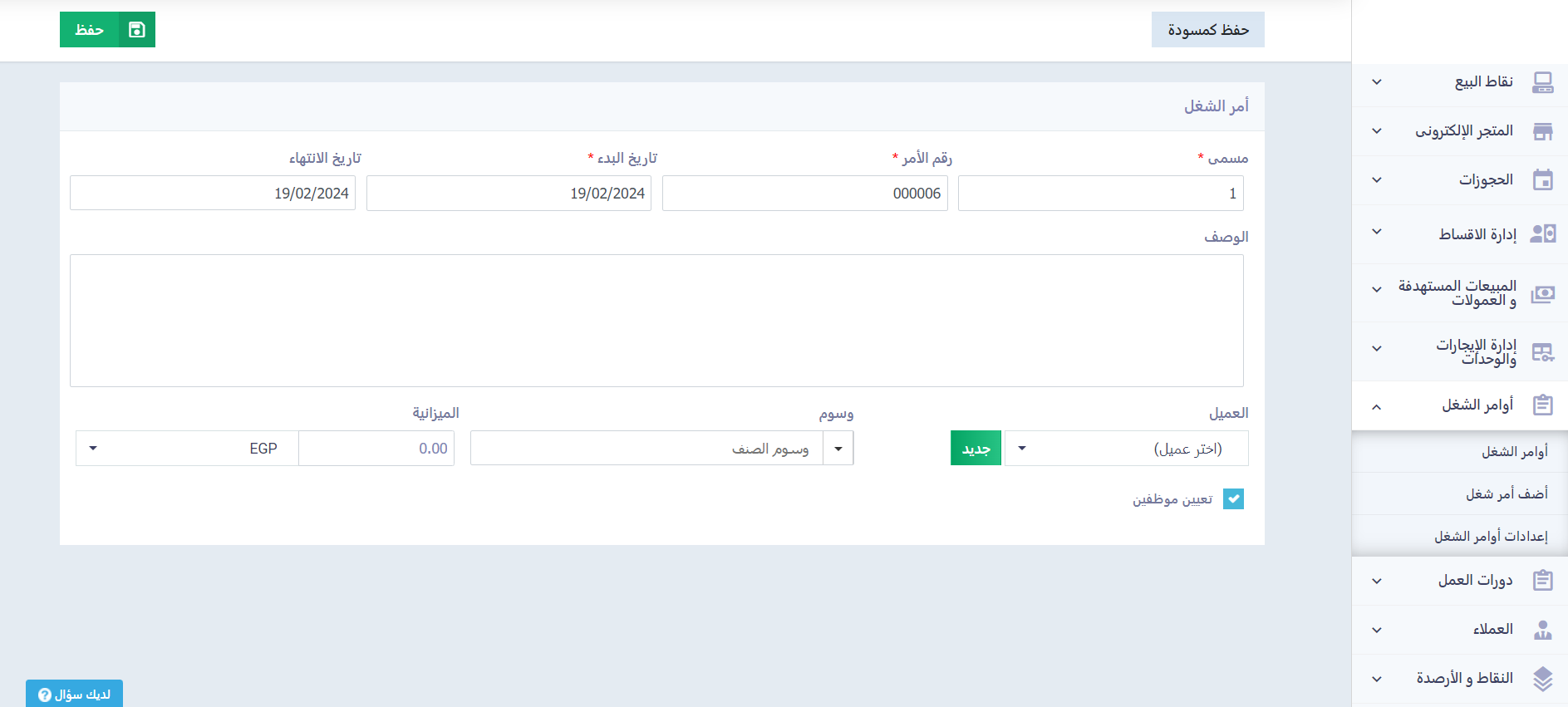
Task: Open the add work order submenu item
Action: pyautogui.click(x=1506, y=493)
